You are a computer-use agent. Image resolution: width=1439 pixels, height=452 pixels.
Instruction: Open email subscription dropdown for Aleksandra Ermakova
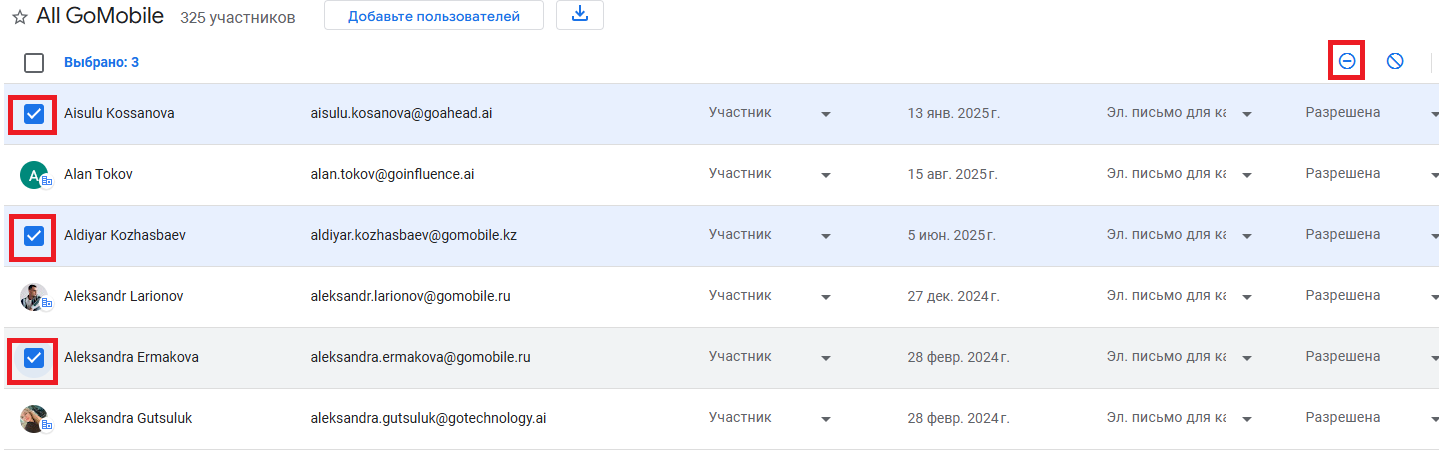(x=1247, y=358)
